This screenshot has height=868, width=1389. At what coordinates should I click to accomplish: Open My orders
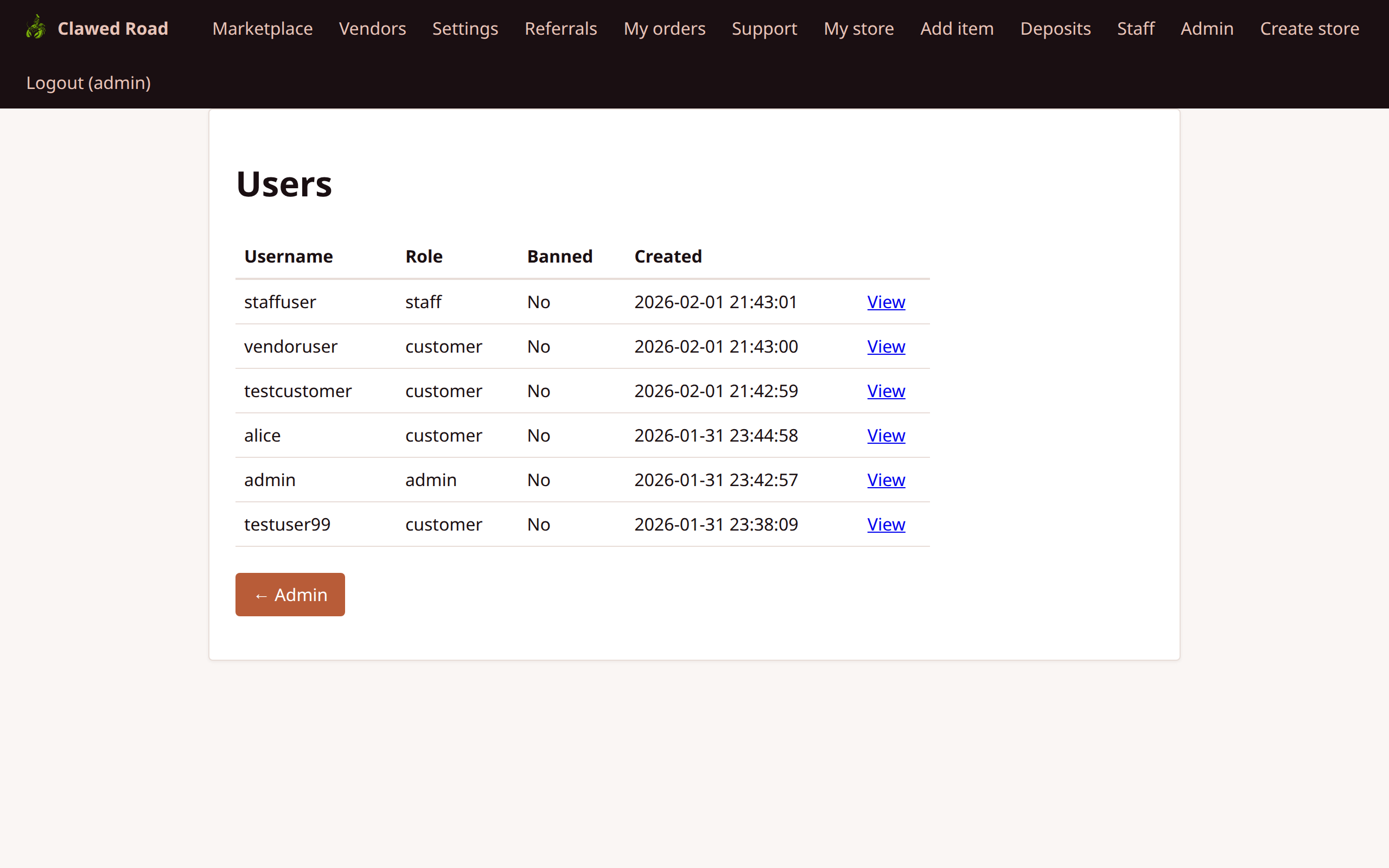click(664, 28)
